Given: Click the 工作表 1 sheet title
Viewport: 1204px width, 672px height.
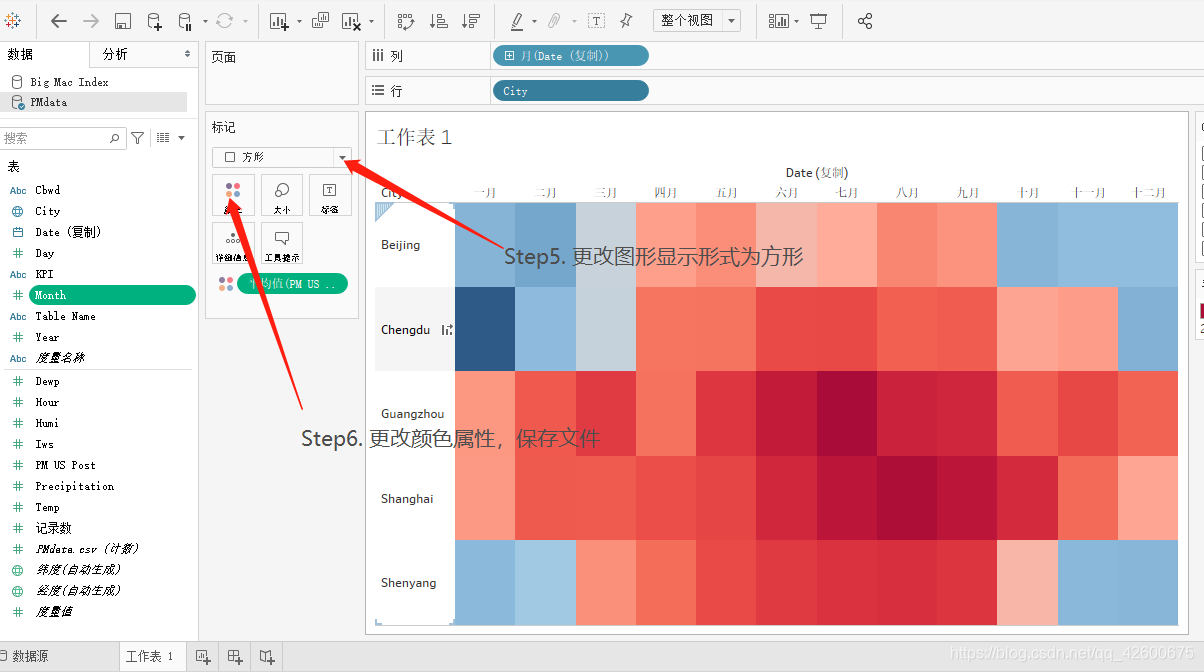Looking at the screenshot, I should pos(414,137).
